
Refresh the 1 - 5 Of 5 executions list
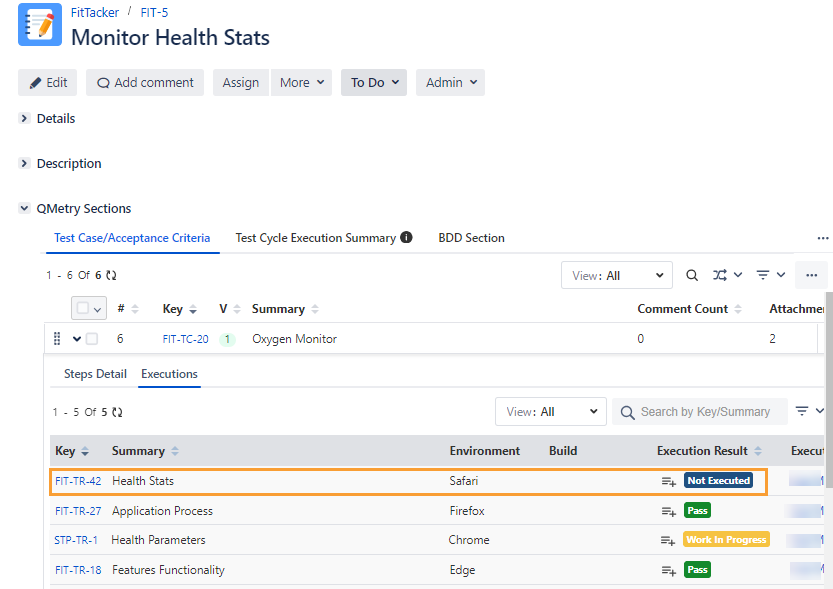[117, 412]
